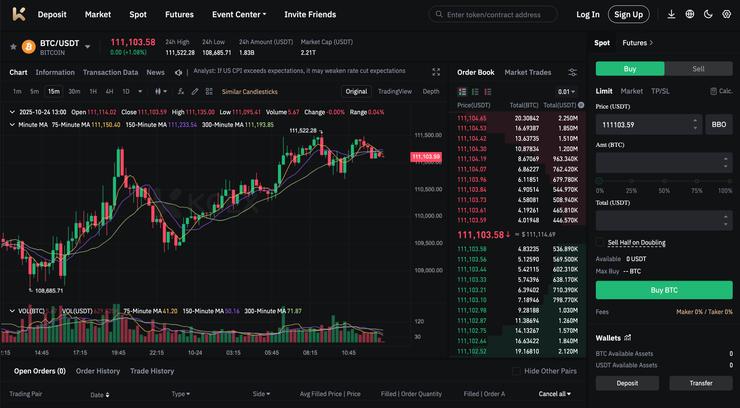
Task: Switch to Buy side
Action: click(x=630, y=69)
